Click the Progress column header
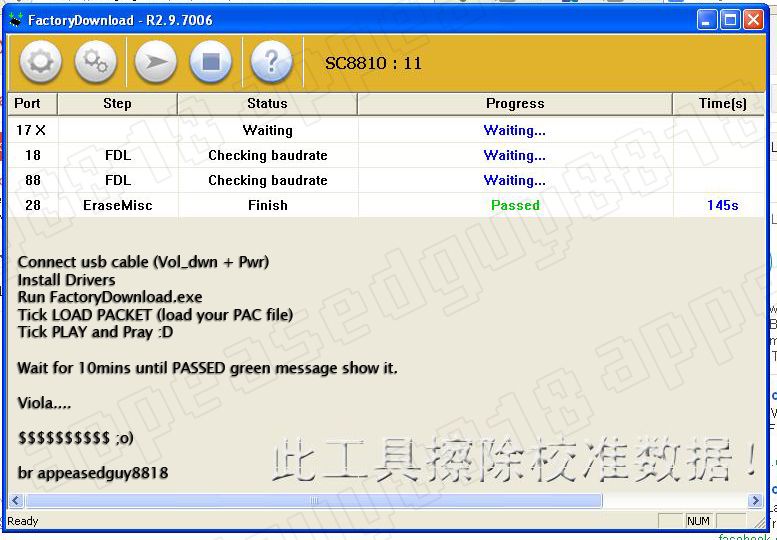 514,104
